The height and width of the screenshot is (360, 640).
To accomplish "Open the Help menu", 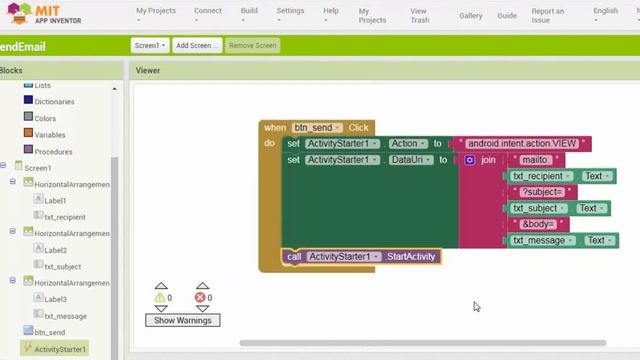I will pyautogui.click(x=331, y=15).
